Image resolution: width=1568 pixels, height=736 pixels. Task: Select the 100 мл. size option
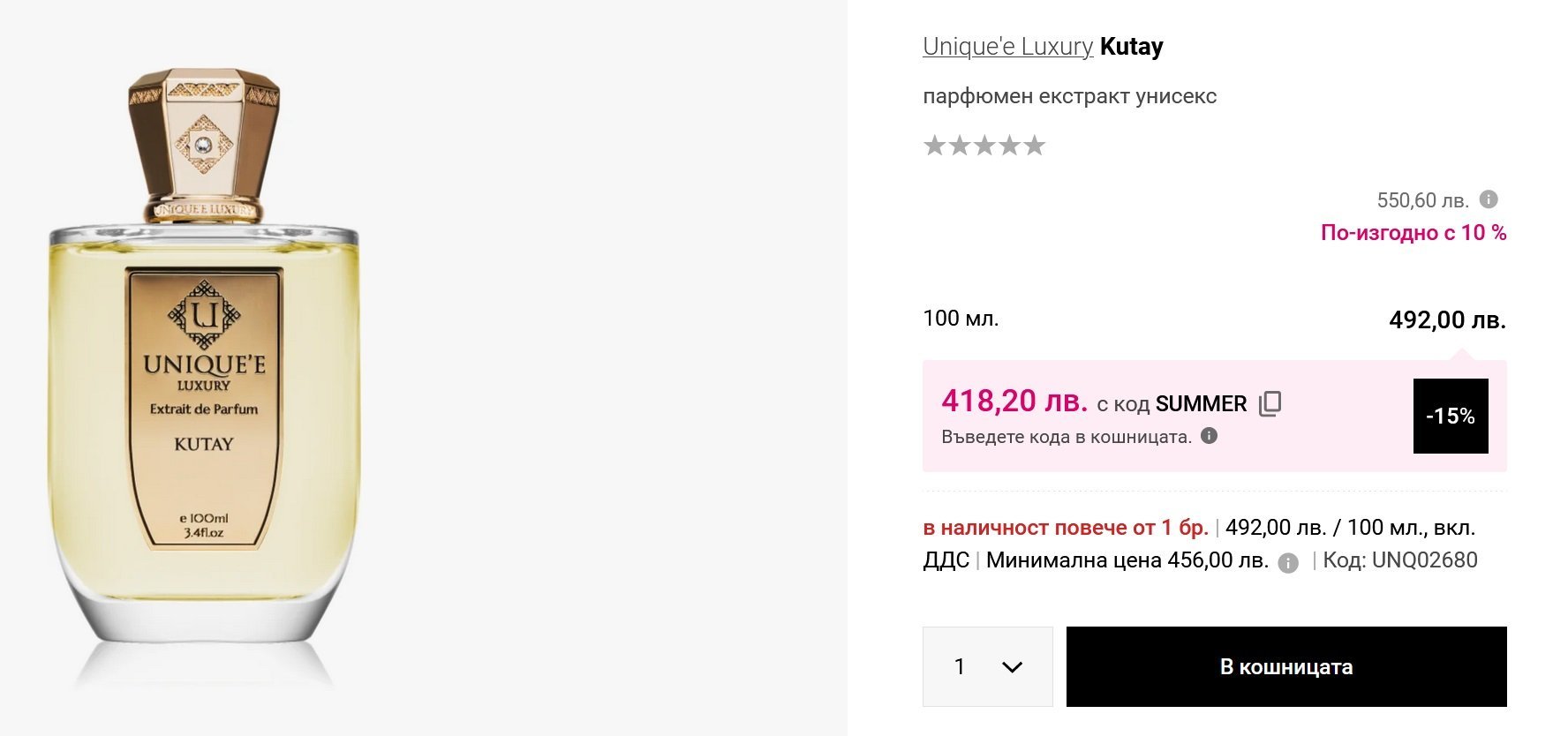[961, 319]
